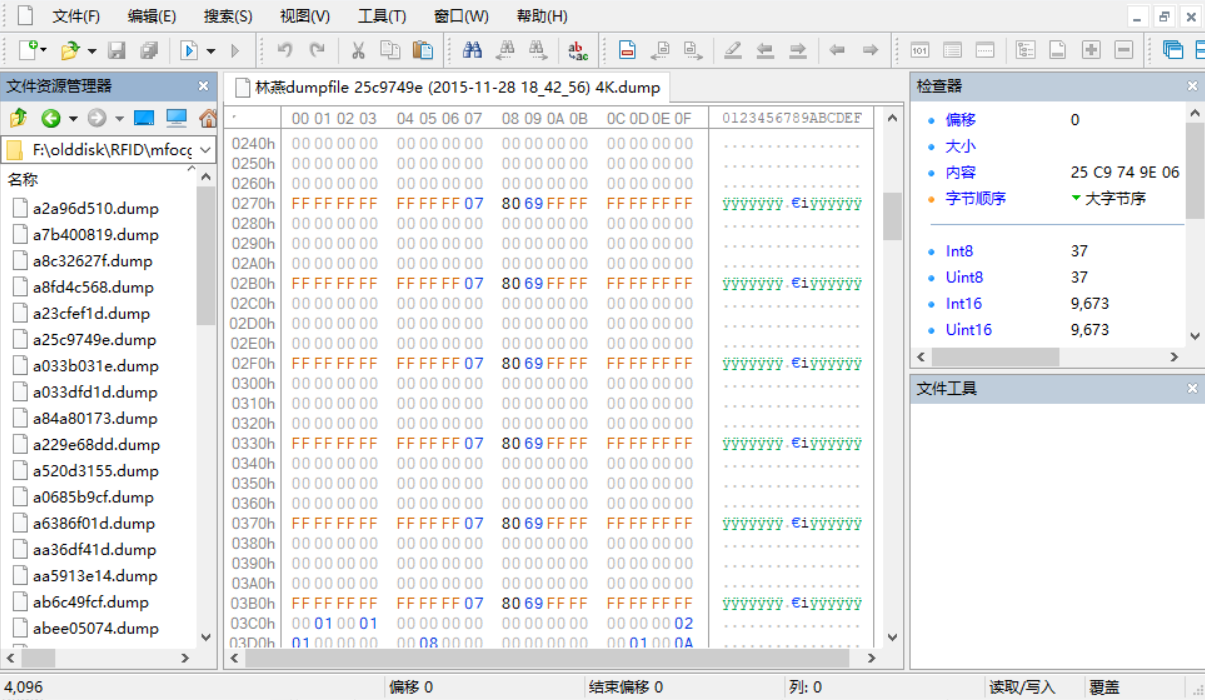Click the red bookmark page icon
The width and height of the screenshot is (1205, 700).
tap(628, 50)
